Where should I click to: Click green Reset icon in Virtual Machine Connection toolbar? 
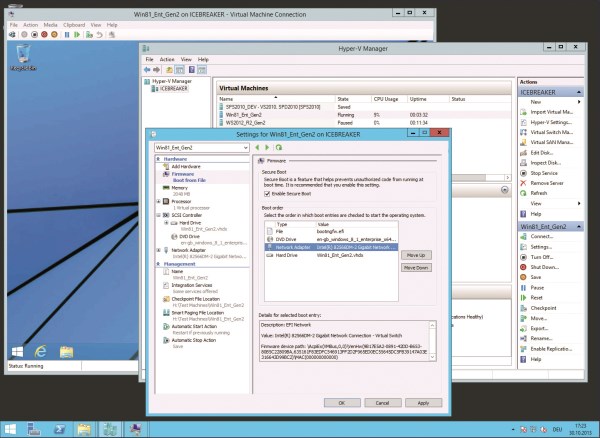click(77, 35)
